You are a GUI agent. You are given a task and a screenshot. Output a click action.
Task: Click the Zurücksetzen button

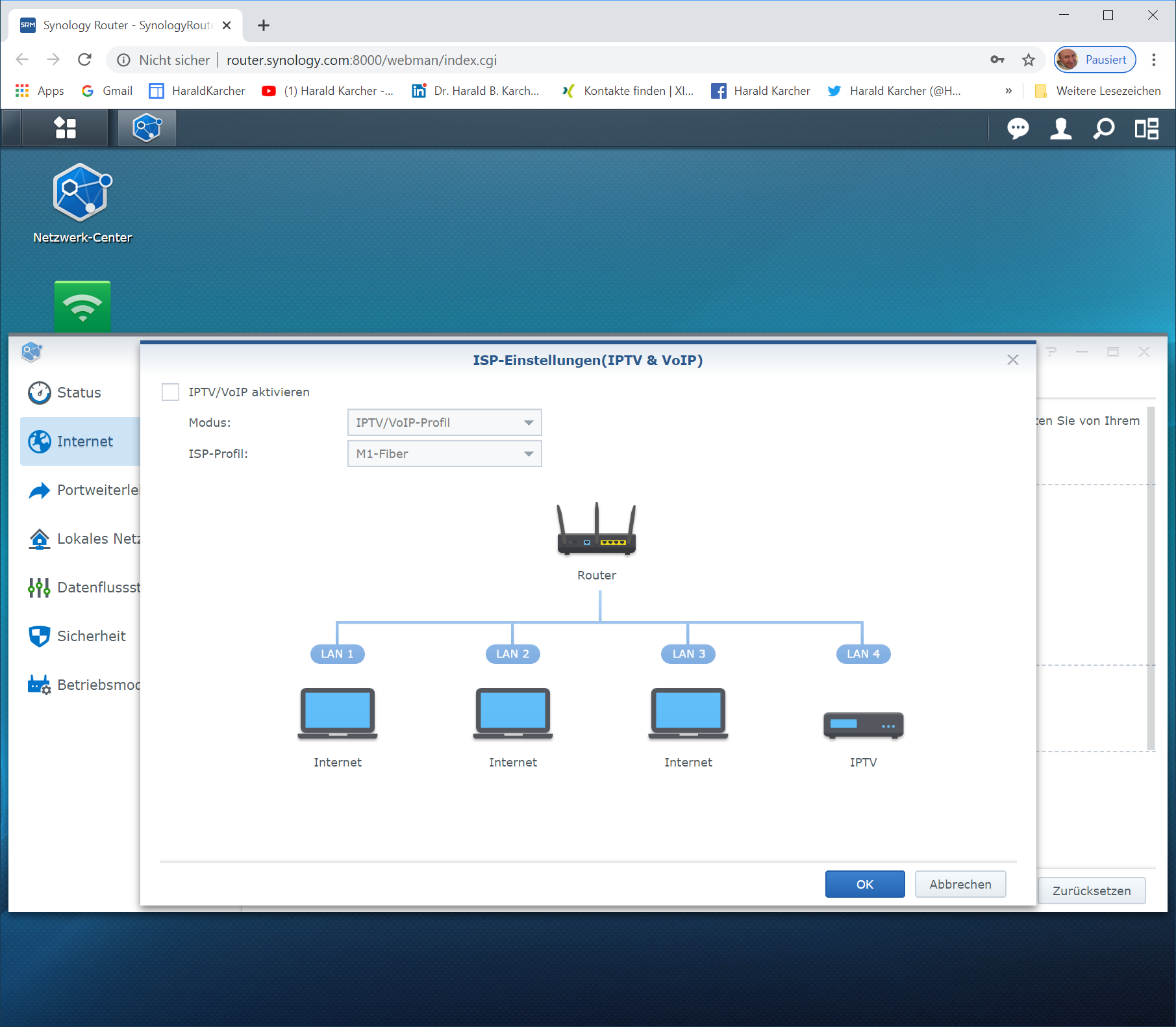point(1091,891)
